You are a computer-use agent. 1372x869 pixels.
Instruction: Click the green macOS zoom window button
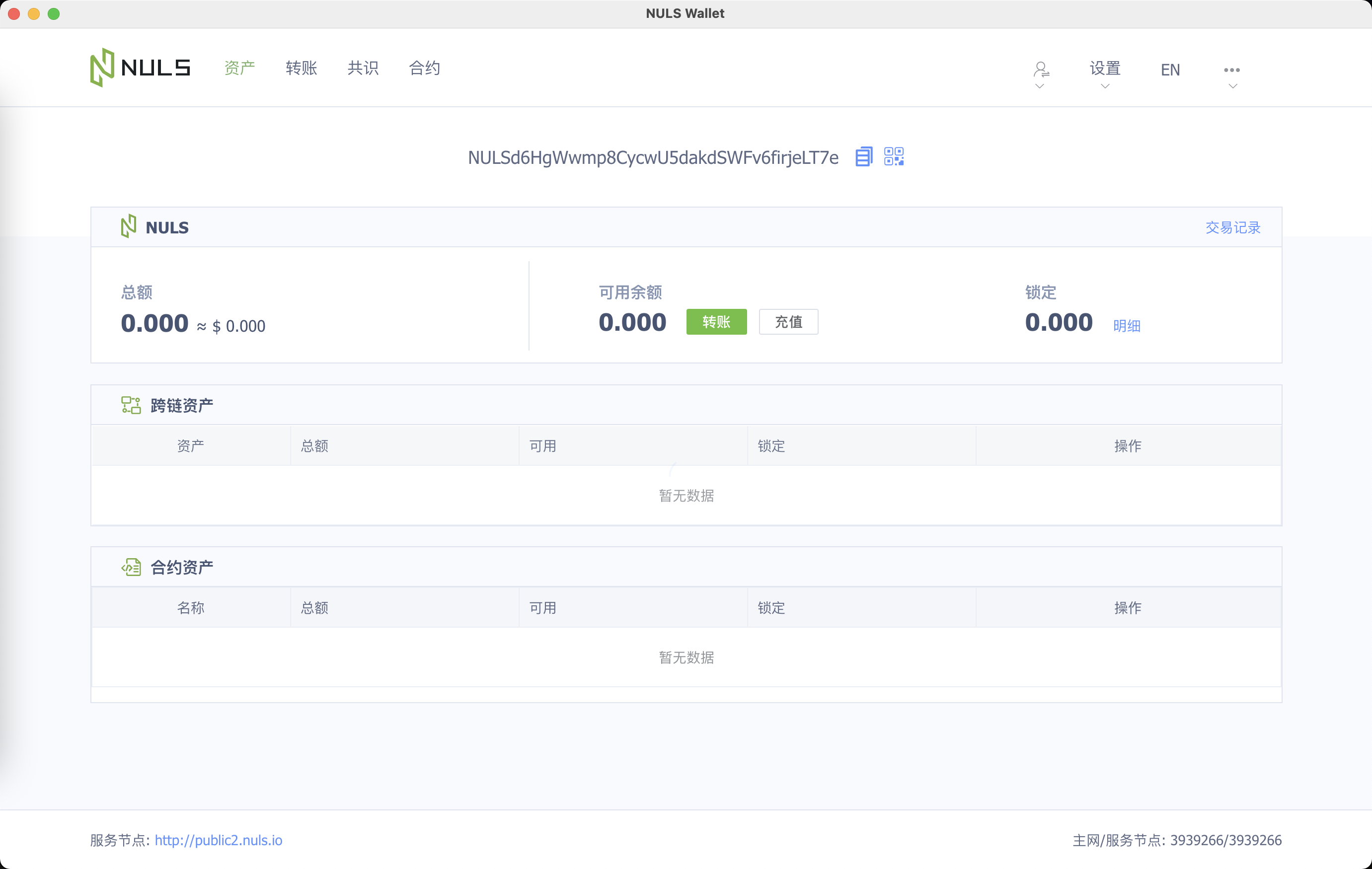54,14
